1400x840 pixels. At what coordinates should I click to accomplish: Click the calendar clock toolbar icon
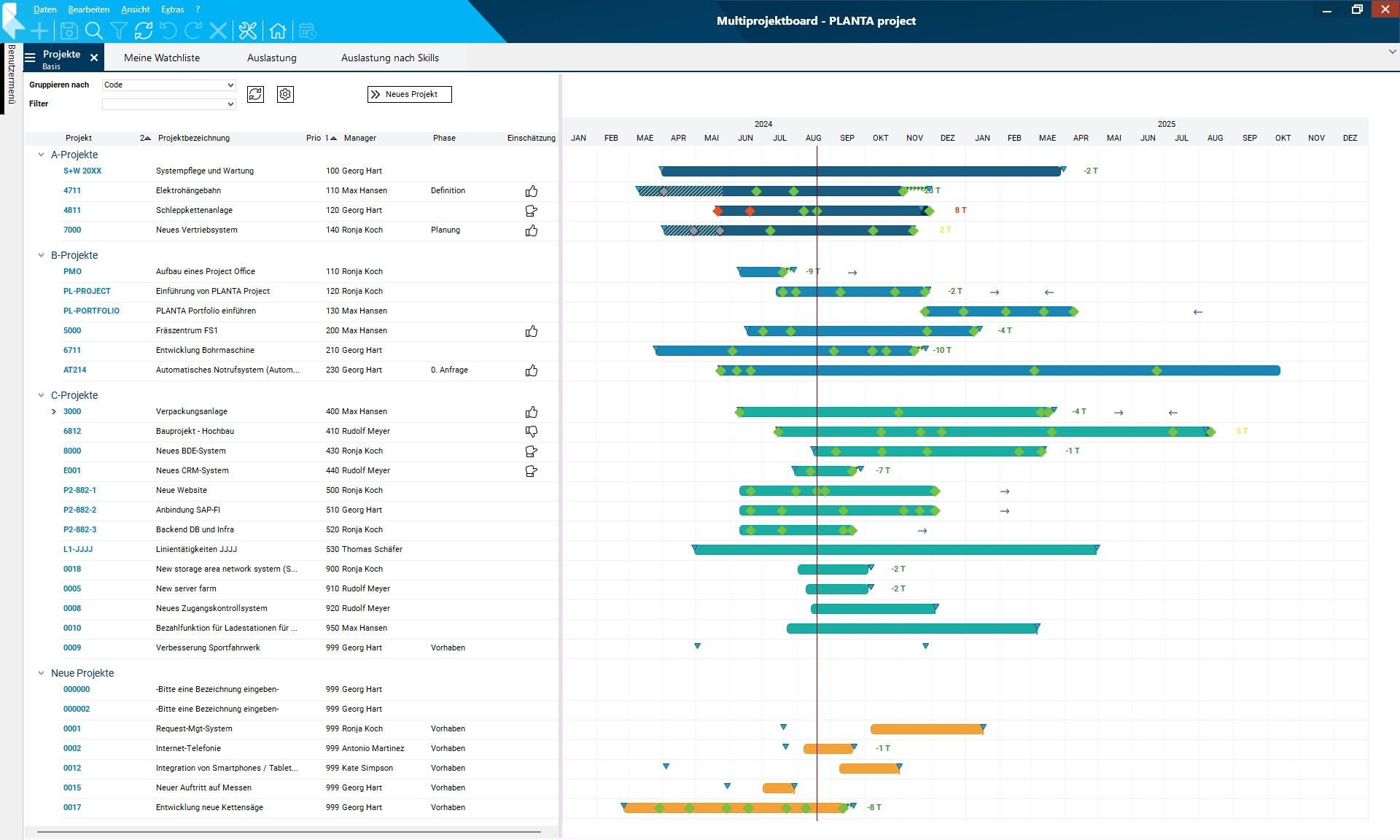308,31
